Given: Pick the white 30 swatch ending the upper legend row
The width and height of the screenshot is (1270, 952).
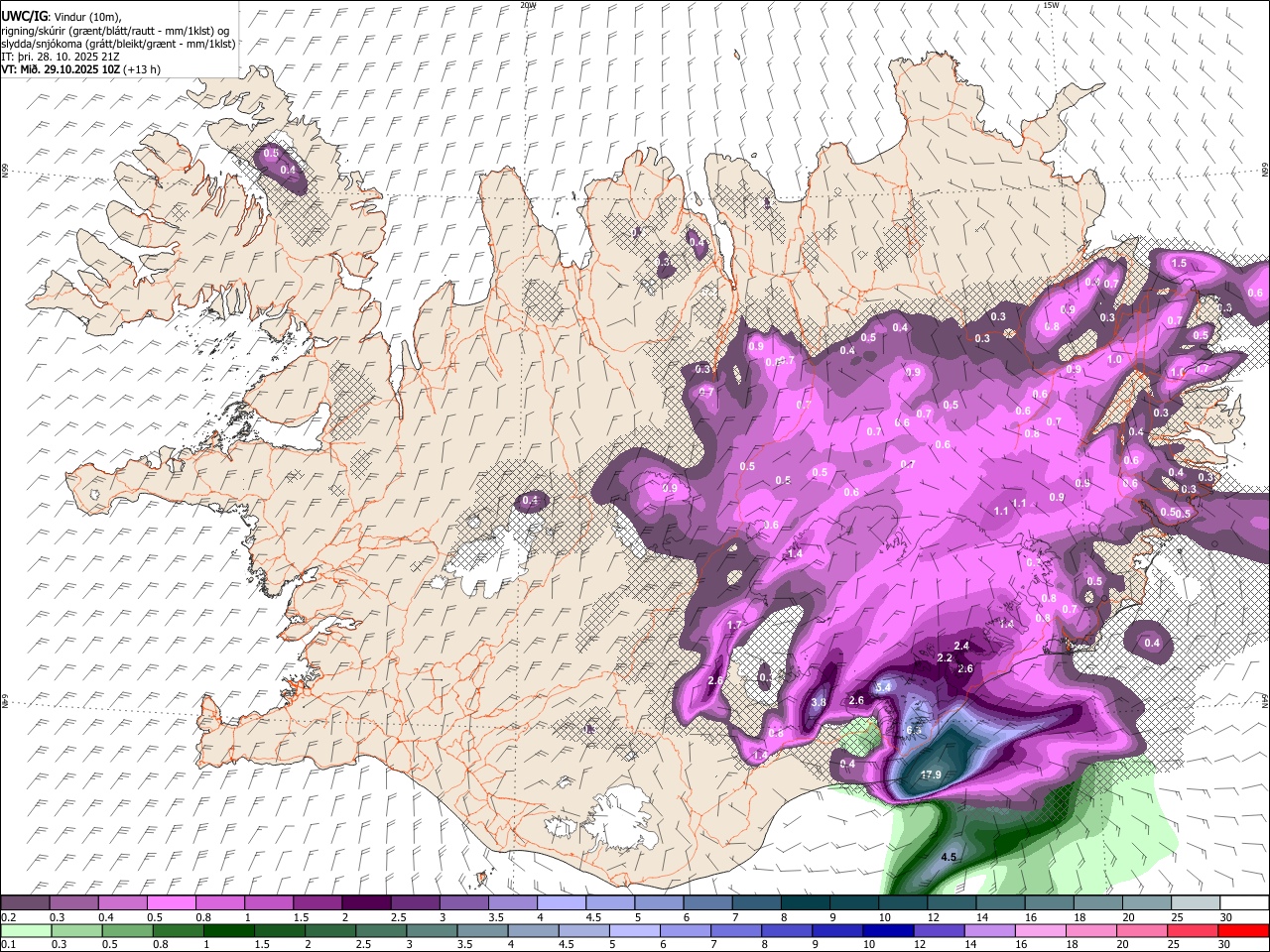Looking at the screenshot, I should click(1244, 902).
